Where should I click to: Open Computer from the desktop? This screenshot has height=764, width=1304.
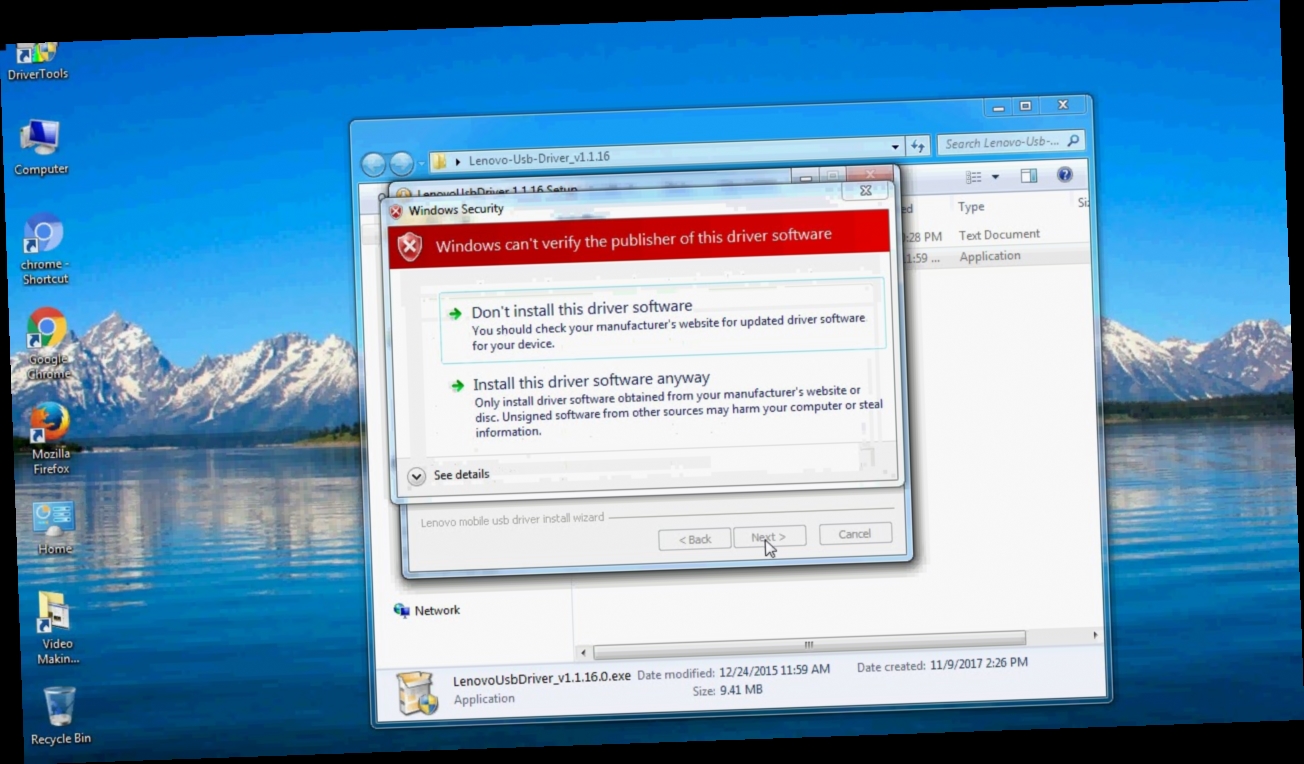pos(41,138)
